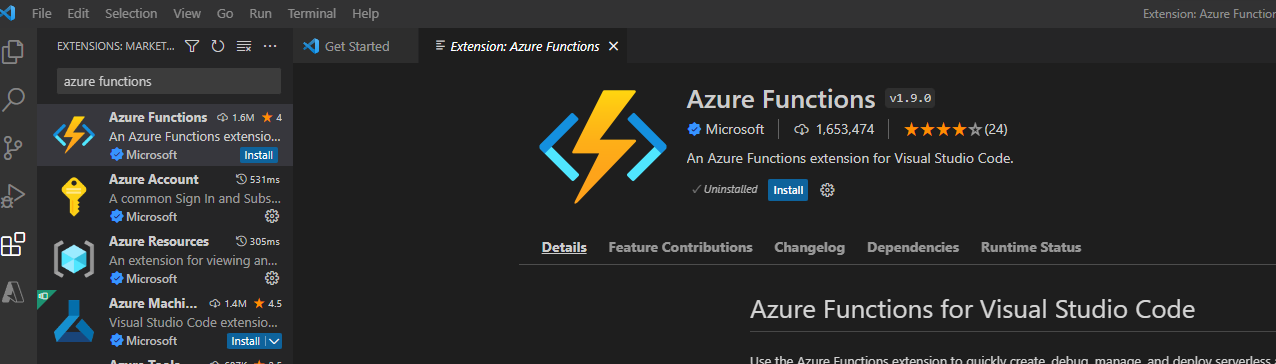The width and height of the screenshot is (1276, 364).
Task: Expand Install dropdown arrow for Azure Machine Learning
Action: point(274,341)
